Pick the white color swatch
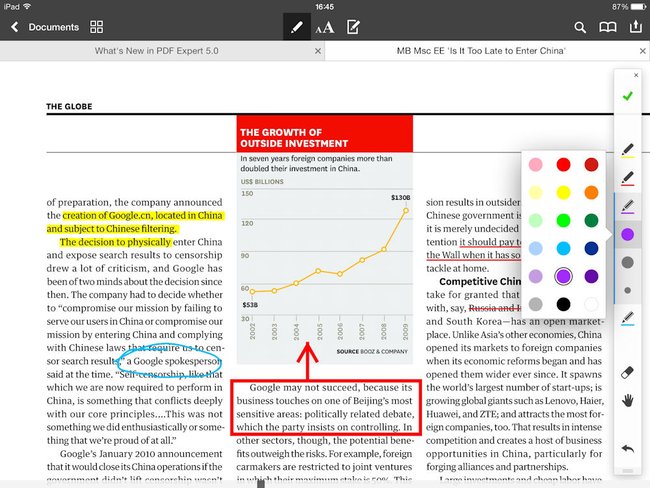 591,304
